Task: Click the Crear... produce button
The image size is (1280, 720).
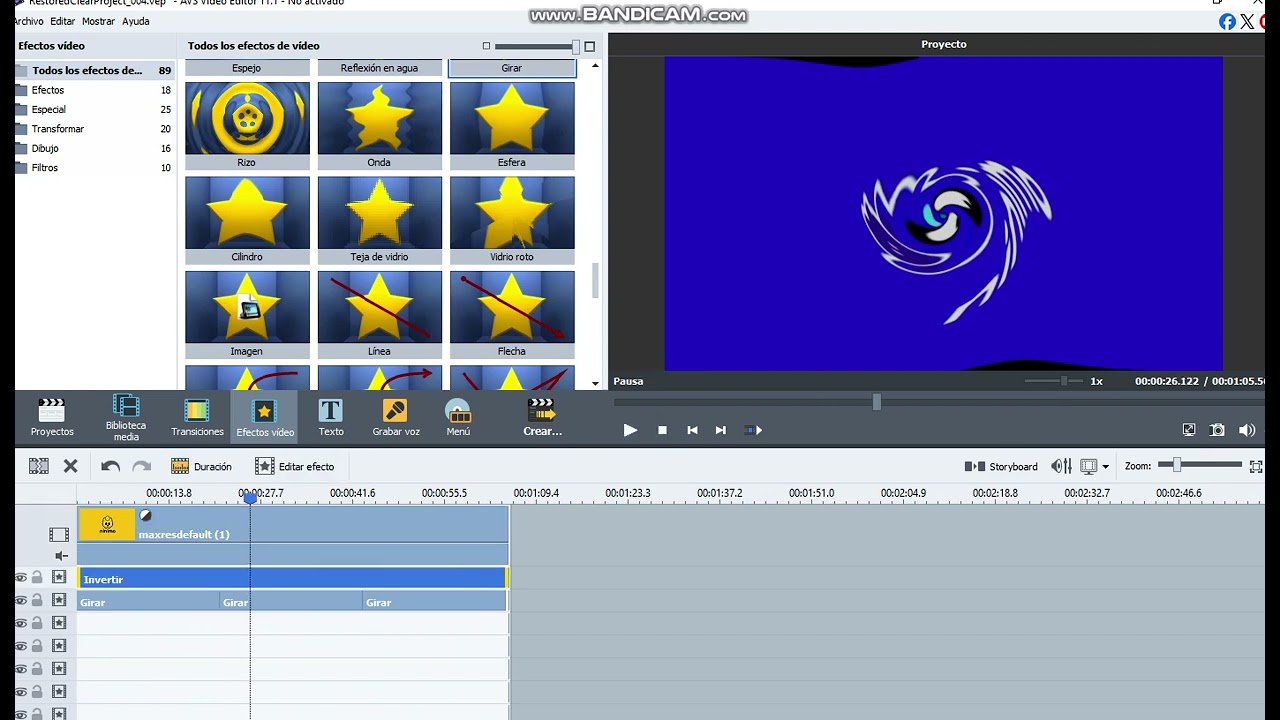Action: [x=542, y=417]
